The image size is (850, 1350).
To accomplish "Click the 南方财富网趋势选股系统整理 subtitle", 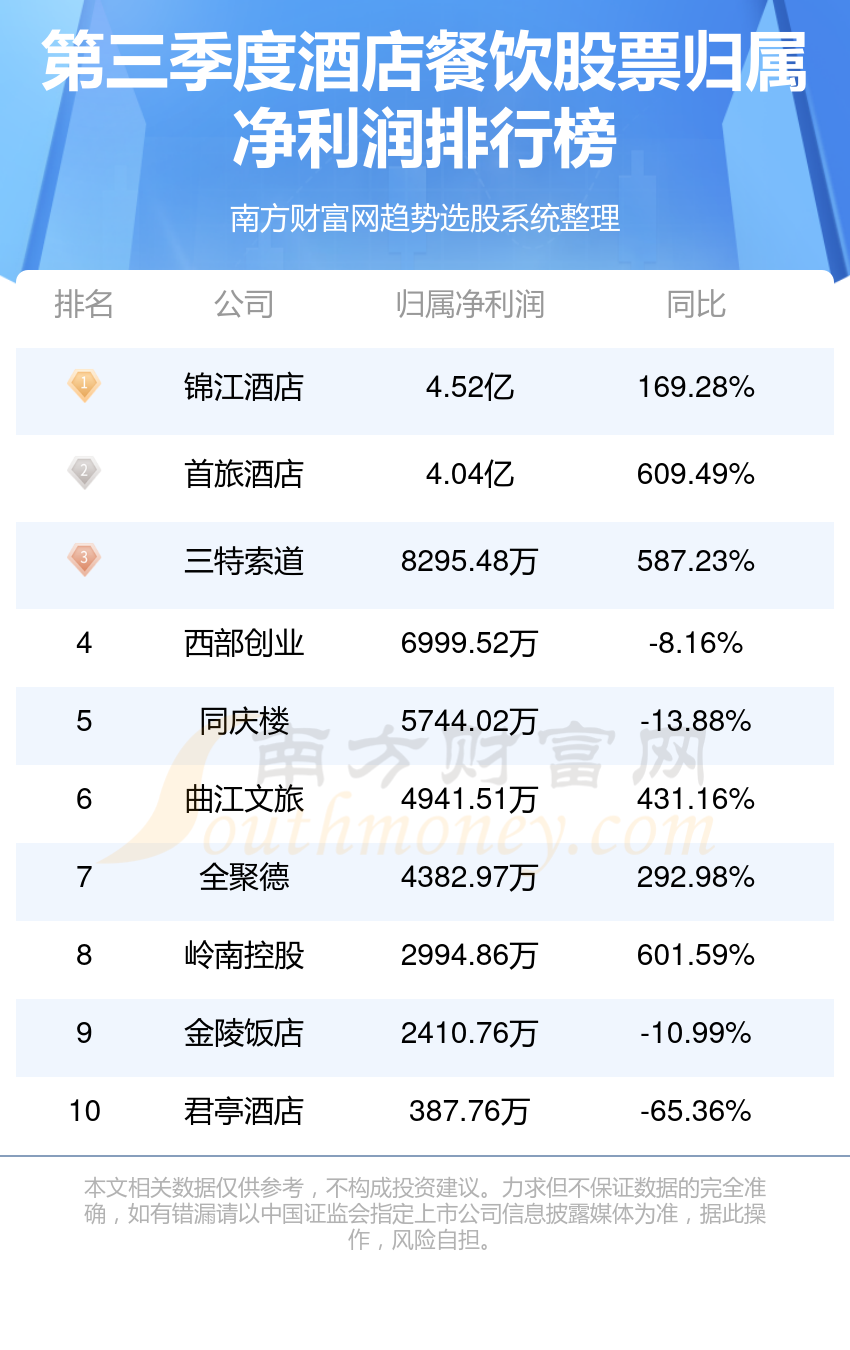I will pos(425,217).
